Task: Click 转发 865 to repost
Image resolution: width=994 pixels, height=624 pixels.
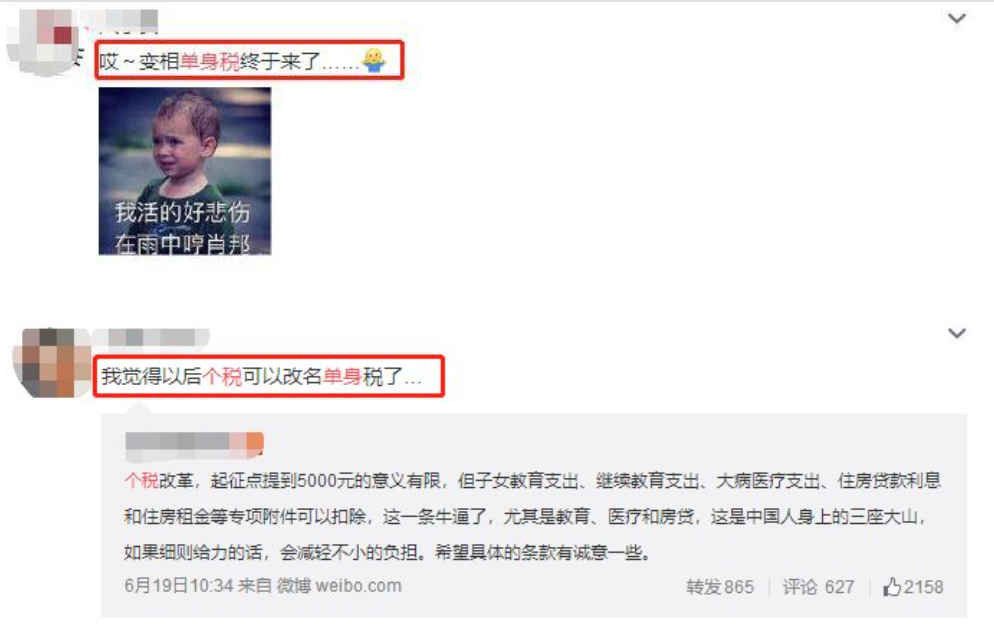Action: tap(720, 587)
